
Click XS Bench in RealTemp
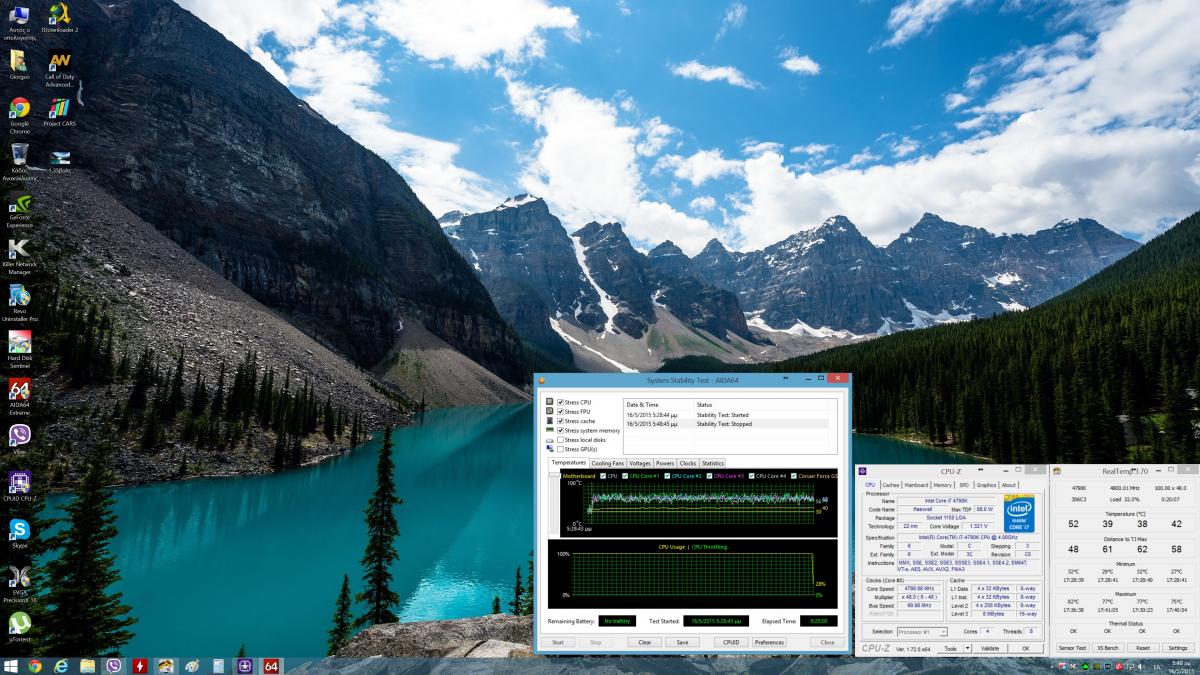(1107, 648)
